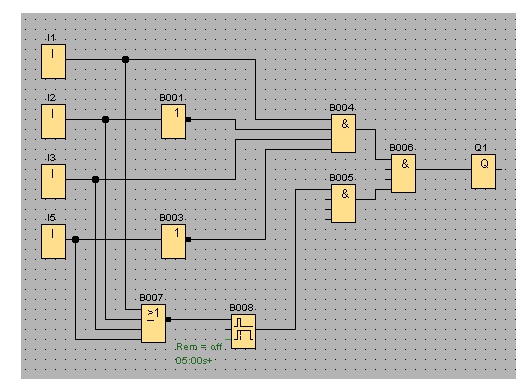
Task: Select the I2 input block
Action: click(53, 122)
